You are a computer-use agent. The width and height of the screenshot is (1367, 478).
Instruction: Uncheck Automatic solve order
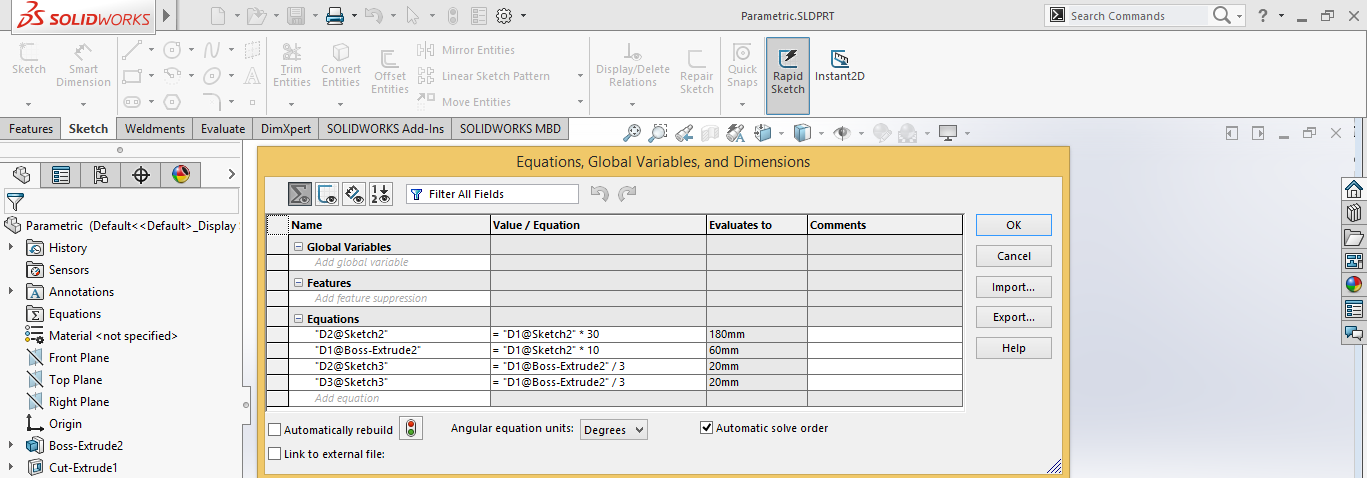(x=707, y=428)
